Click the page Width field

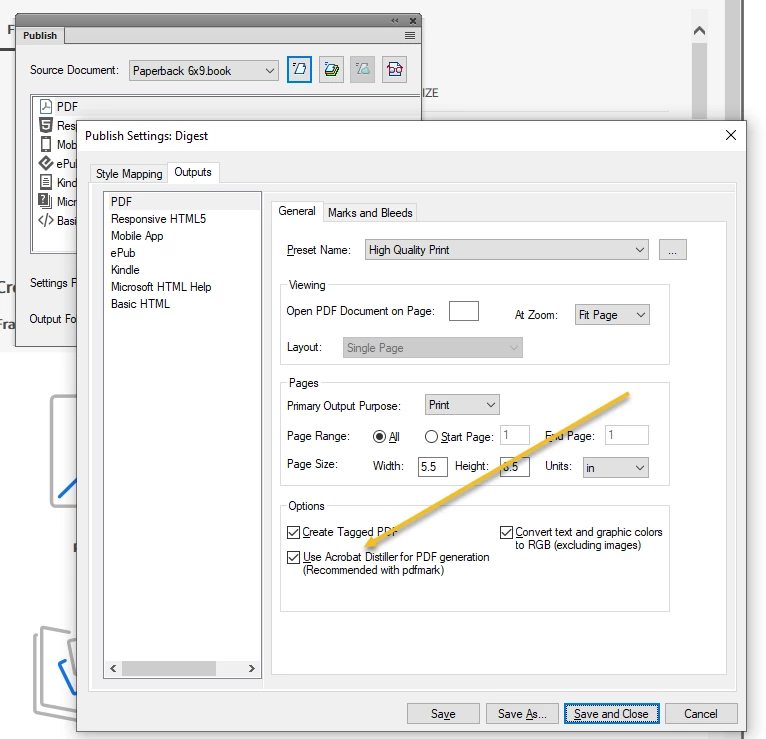[432, 467]
